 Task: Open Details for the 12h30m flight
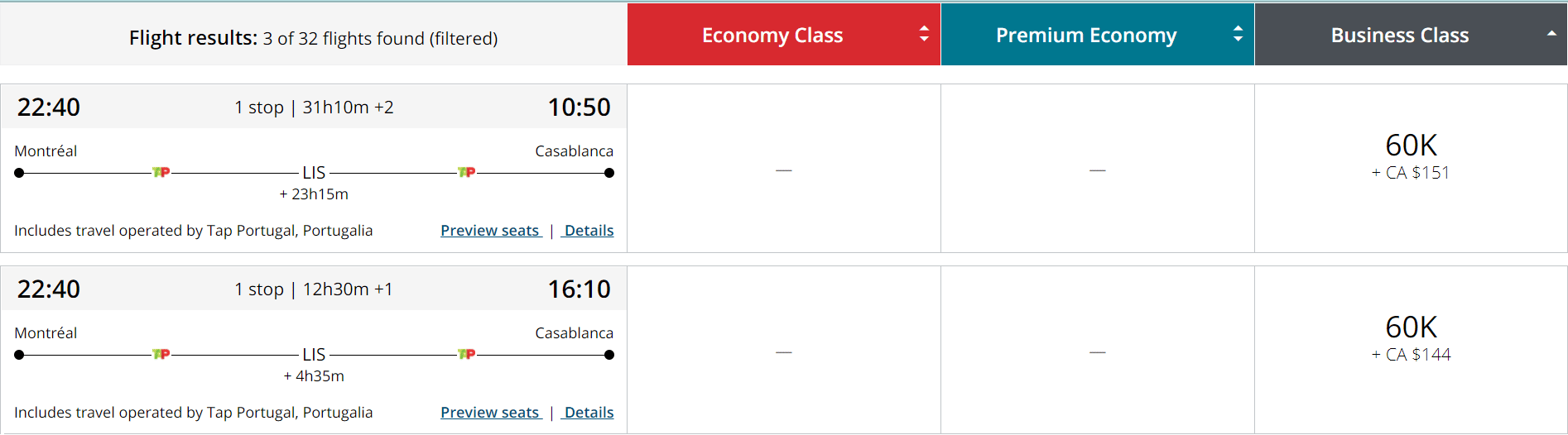pyautogui.click(x=589, y=413)
